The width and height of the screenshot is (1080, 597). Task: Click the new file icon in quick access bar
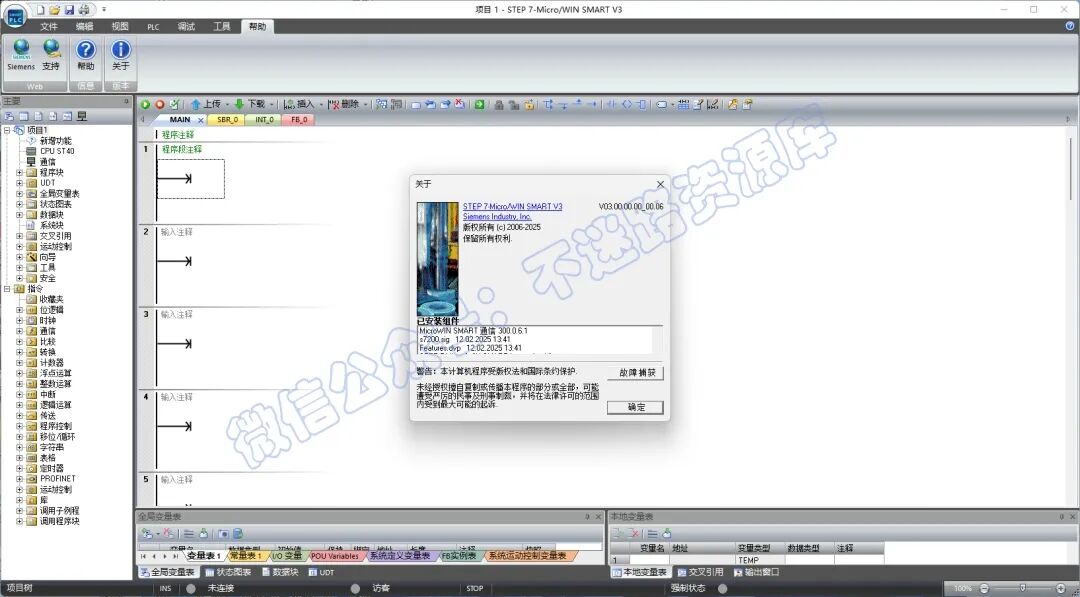coord(40,10)
